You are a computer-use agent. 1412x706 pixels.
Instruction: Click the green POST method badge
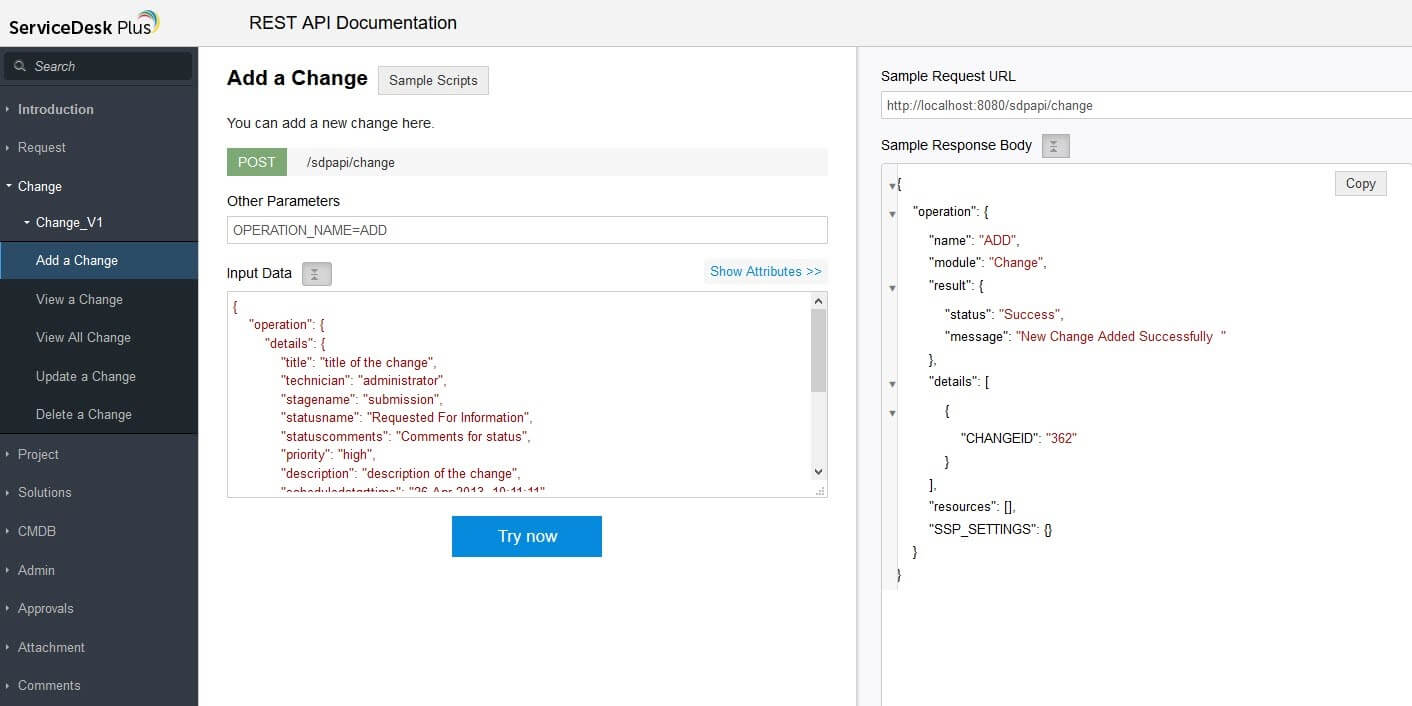[x=257, y=162]
